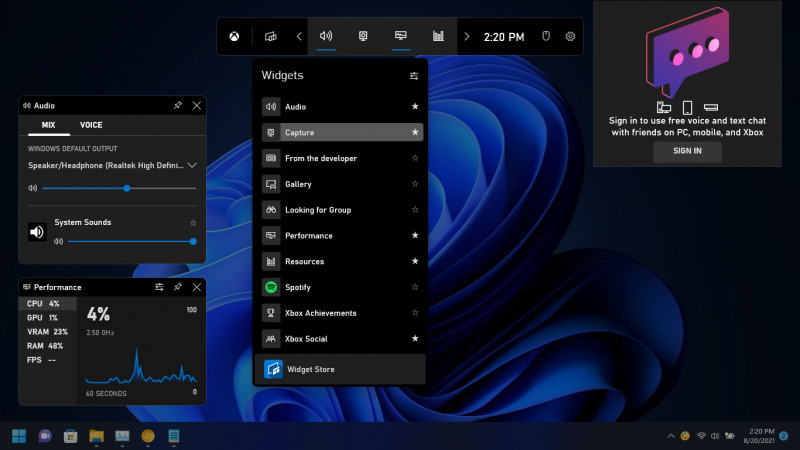Toggle the Audio widget icon in top bar
Image resolution: width=800 pixels, height=450 pixels.
[x=326, y=36]
